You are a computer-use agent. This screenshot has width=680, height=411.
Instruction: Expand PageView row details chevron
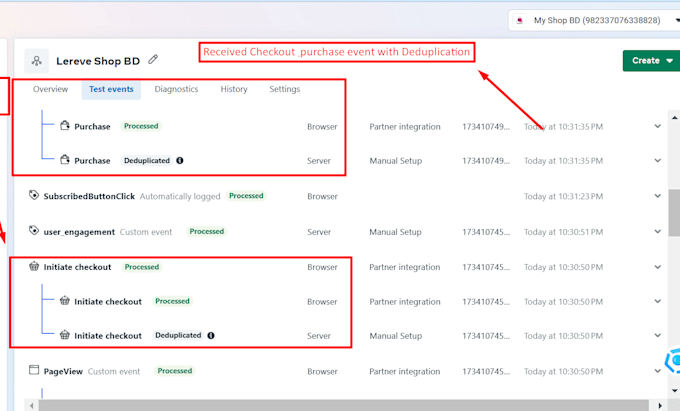click(657, 371)
